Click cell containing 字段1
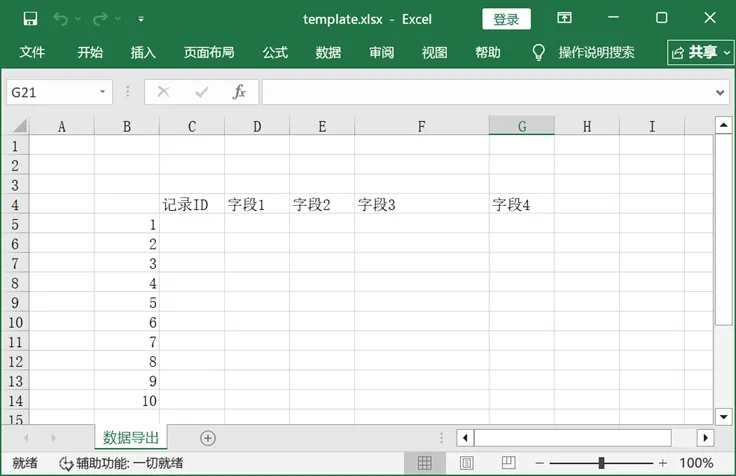The image size is (736, 476). (x=257, y=205)
